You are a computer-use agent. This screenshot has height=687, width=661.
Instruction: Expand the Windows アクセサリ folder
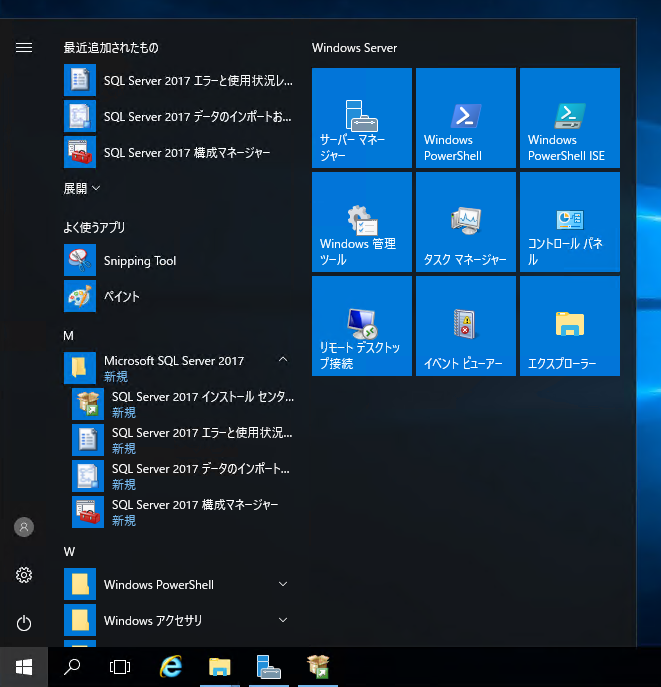coord(180,620)
